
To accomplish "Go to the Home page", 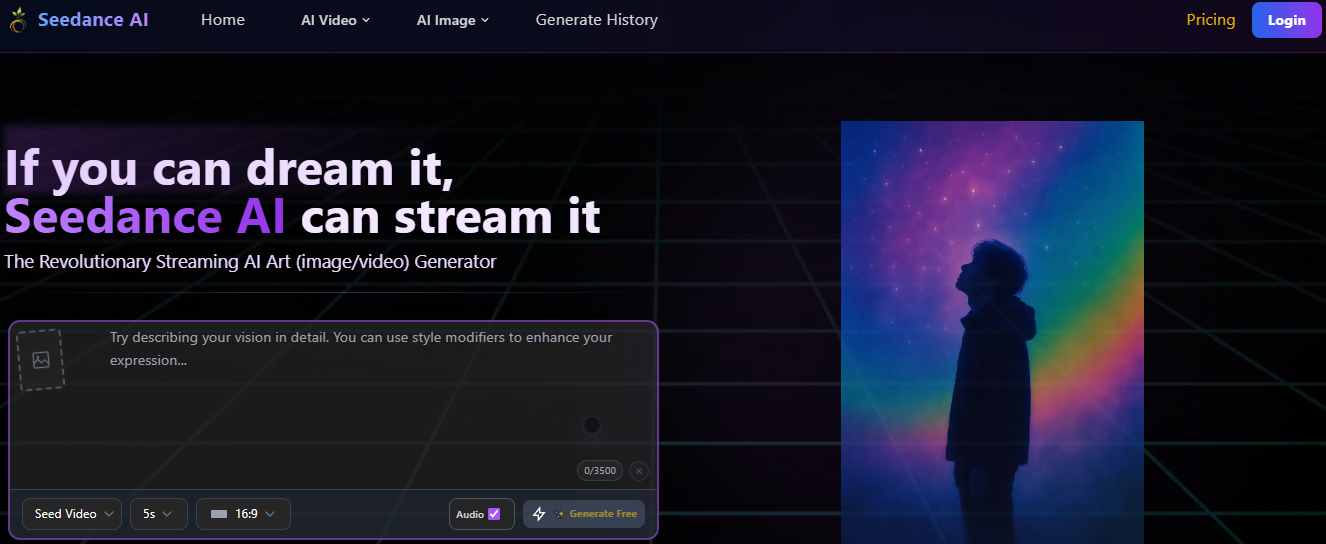I will click(223, 20).
